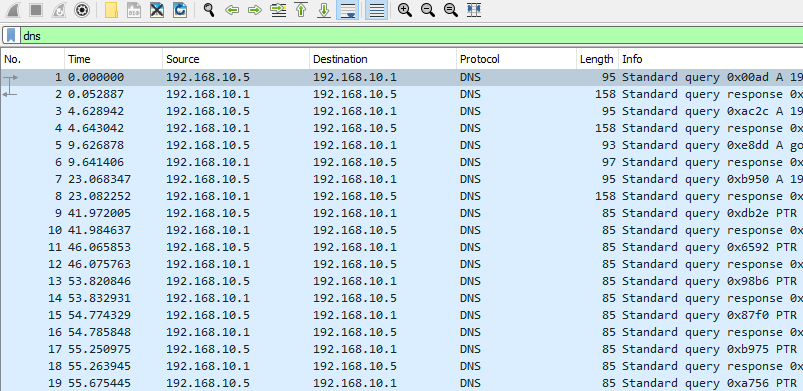This screenshot has height=391, width=803.
Task: Reload this capture file
Action: (x=180, y=10)
